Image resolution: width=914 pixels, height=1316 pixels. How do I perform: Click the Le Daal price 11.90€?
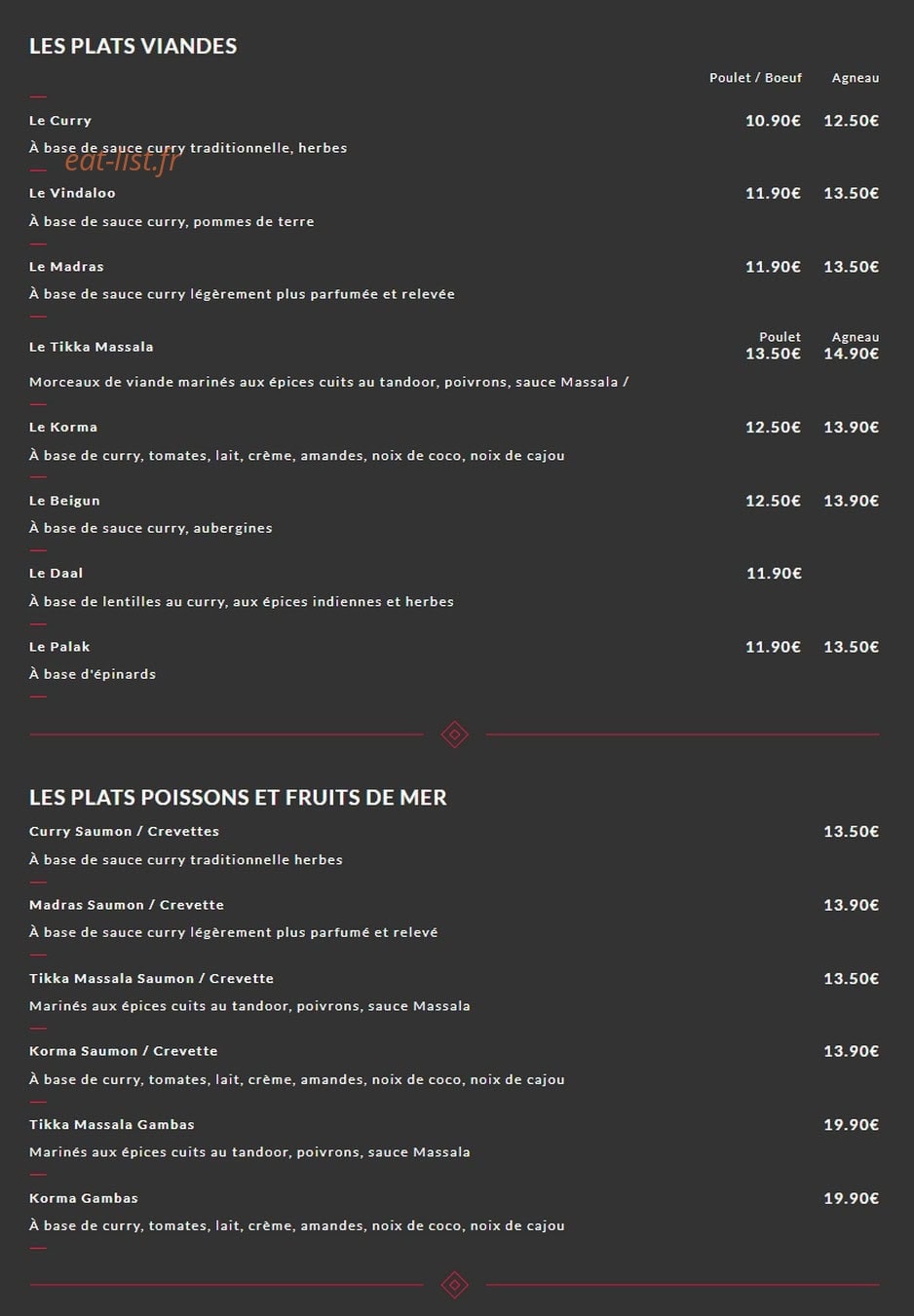click(774, 574)
